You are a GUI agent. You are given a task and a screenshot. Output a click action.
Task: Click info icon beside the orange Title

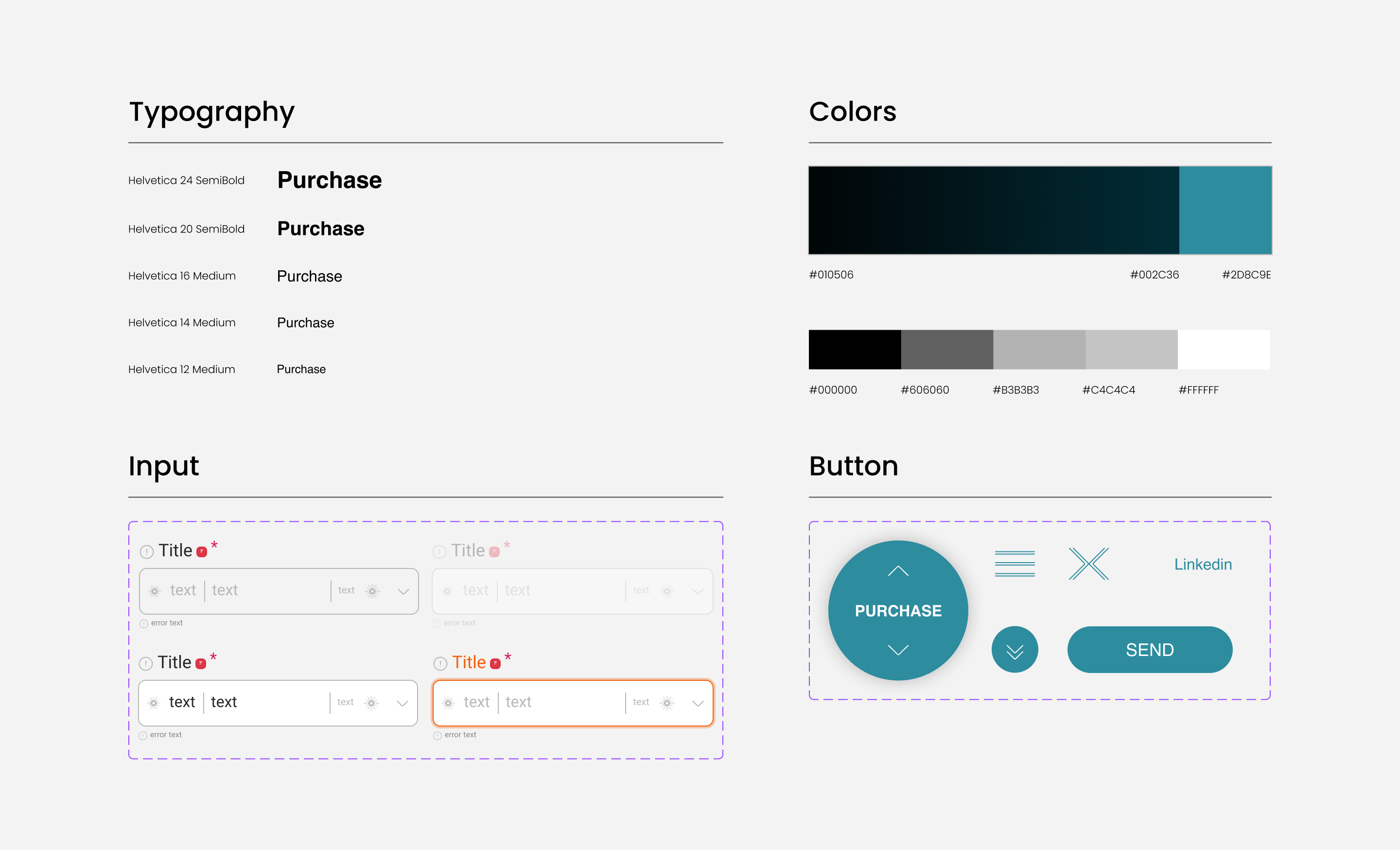(440, 664)
